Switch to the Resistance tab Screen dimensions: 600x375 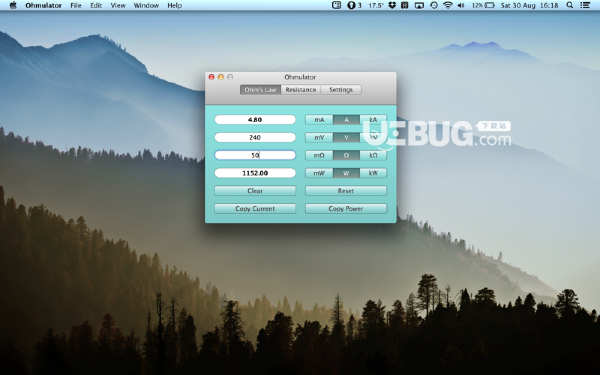coord(301,90)
